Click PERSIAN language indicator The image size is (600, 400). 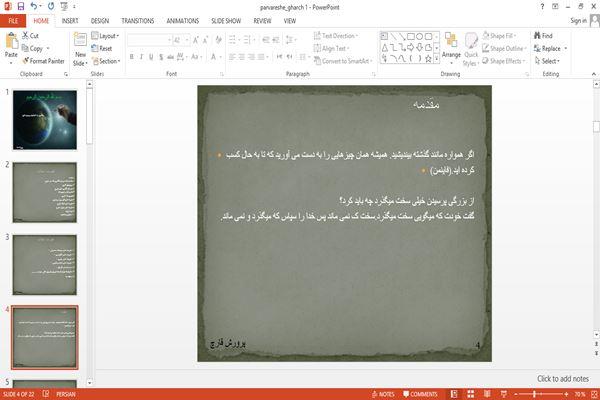click(66, 394)
